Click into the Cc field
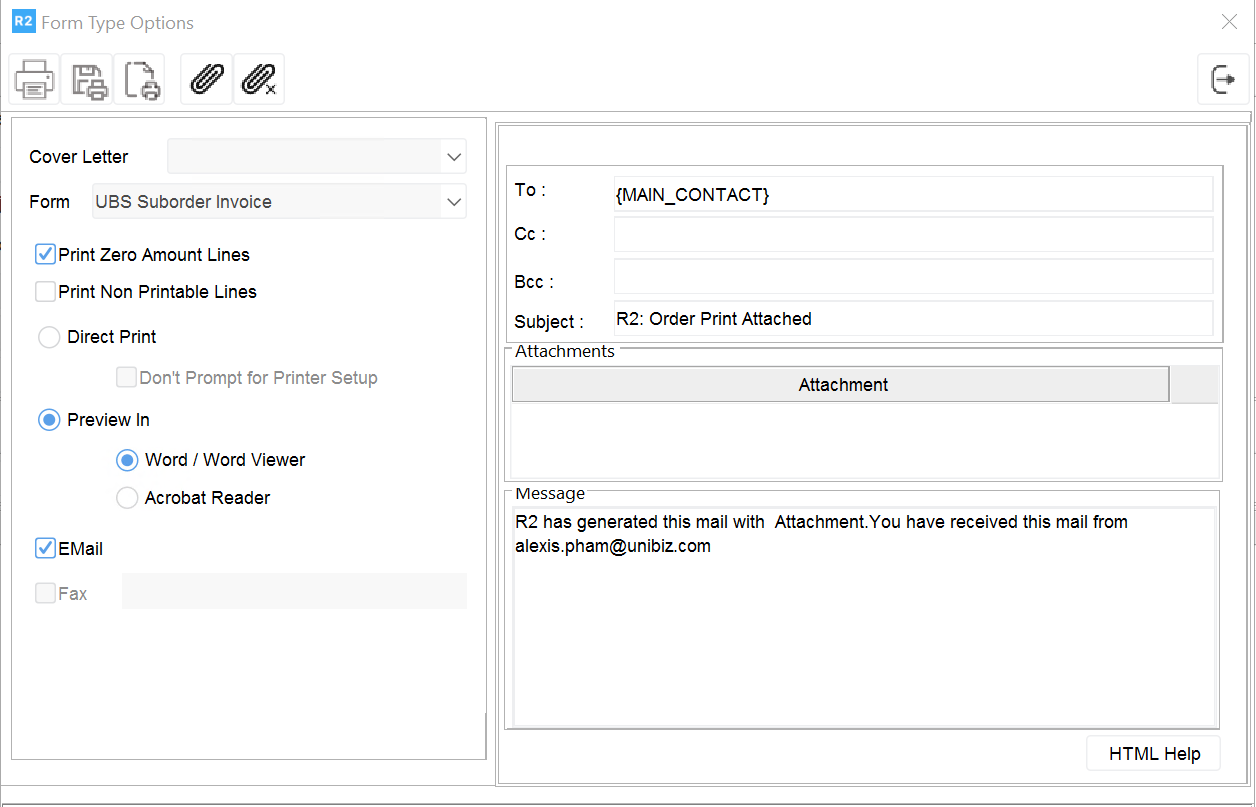1256x807 pixels. coord(912,235)
